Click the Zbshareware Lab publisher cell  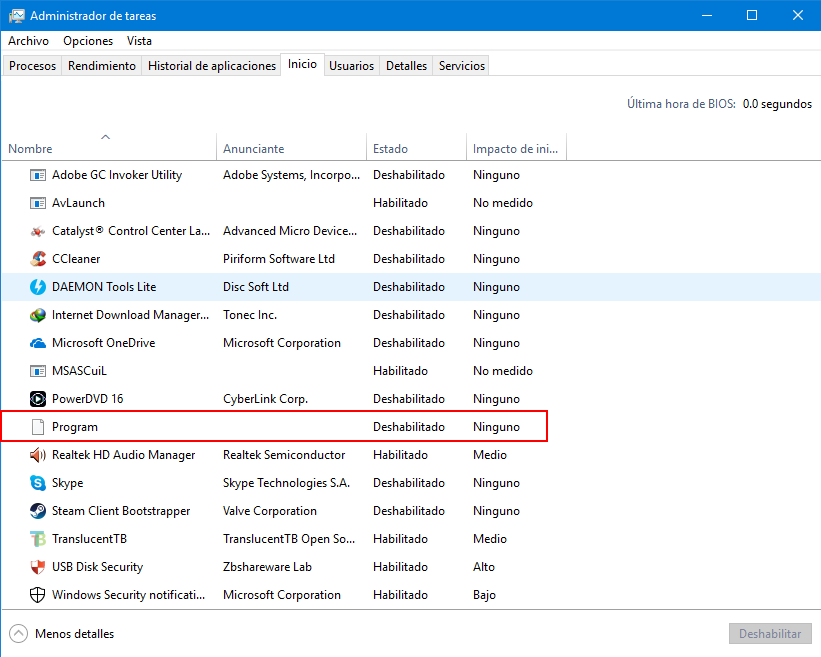(267, 567)
